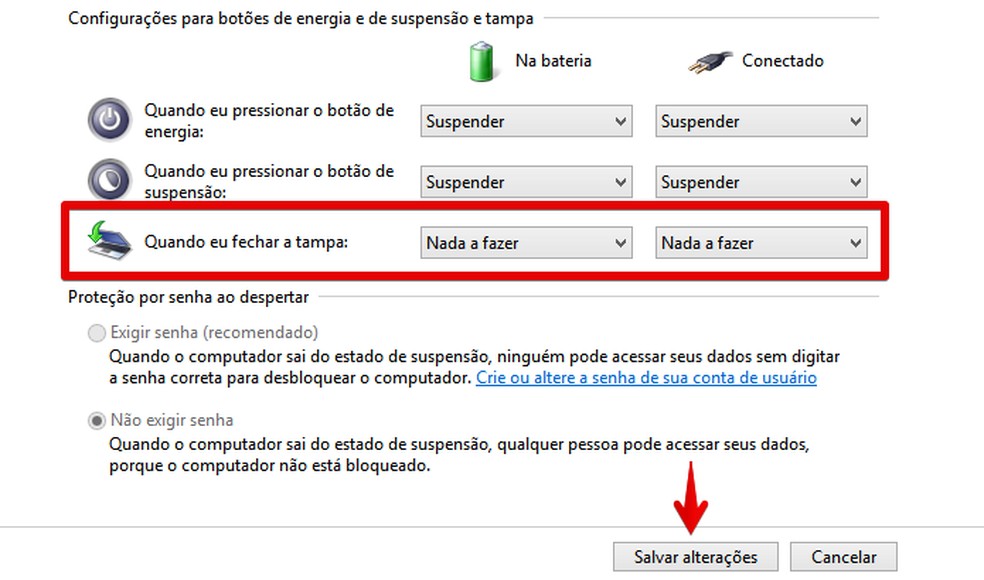
Task: Click the laptop lid icon for fechar a tampa
Action: point(112,245)
